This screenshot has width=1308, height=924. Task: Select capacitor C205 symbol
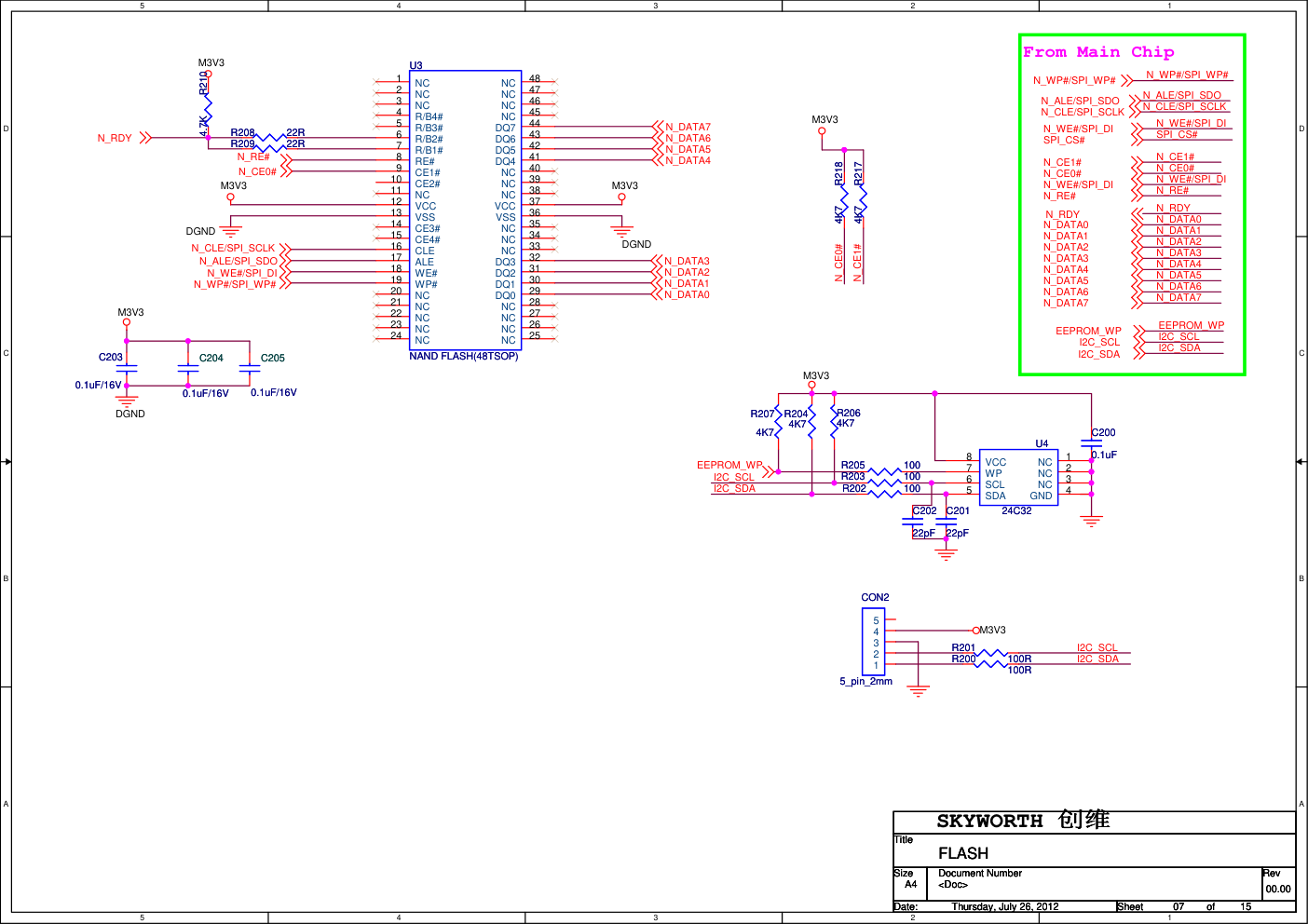click(249, 370)
